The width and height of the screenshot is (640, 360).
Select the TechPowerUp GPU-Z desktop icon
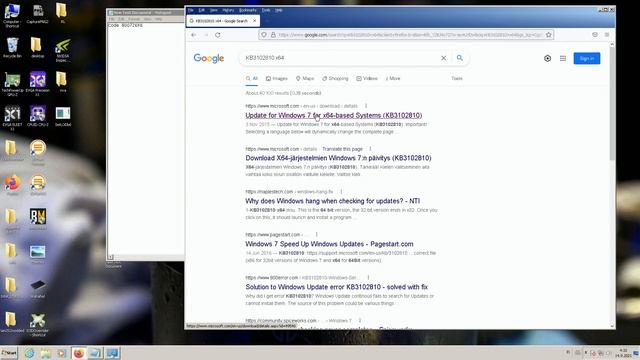click(x=12, y=84)
